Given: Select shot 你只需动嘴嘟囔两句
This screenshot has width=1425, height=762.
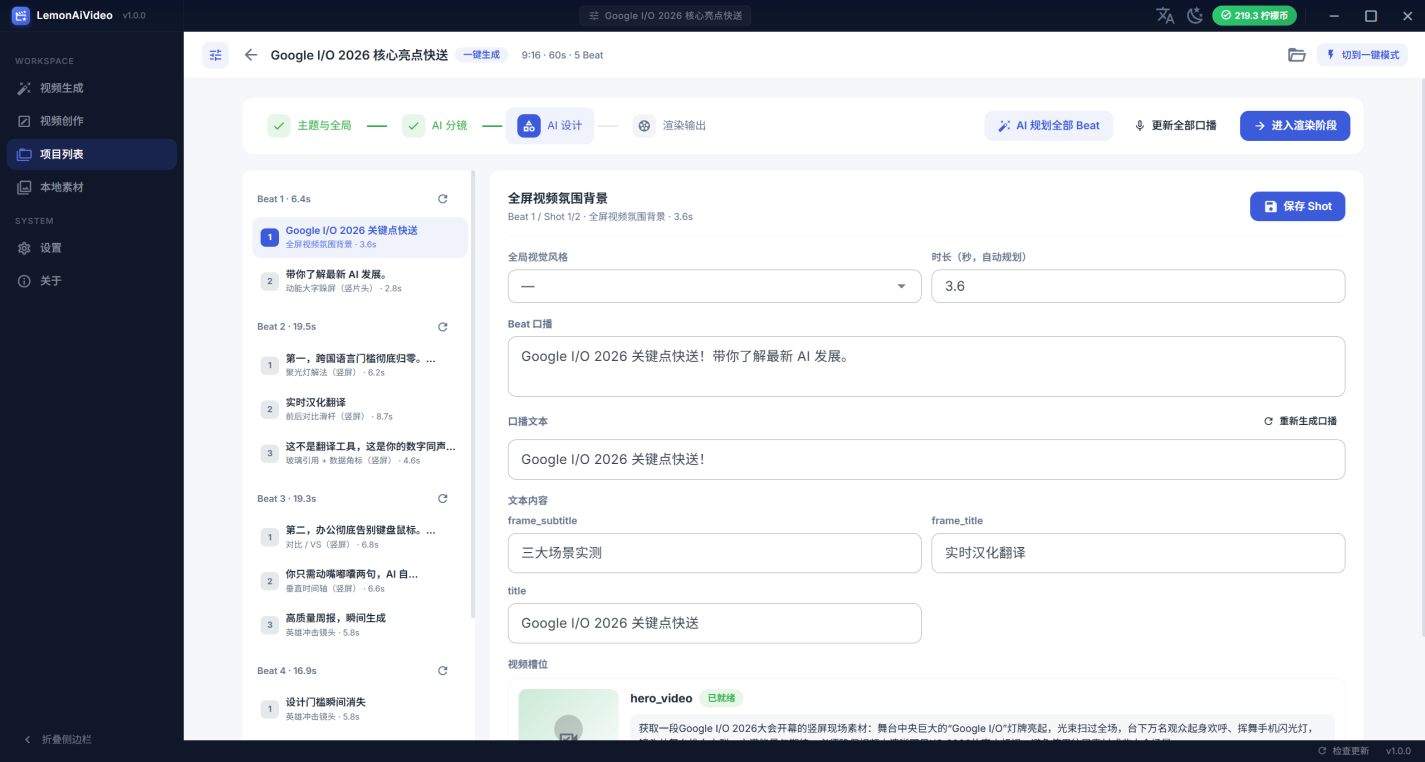Looking at the screenshot, I should click(359, 581).
